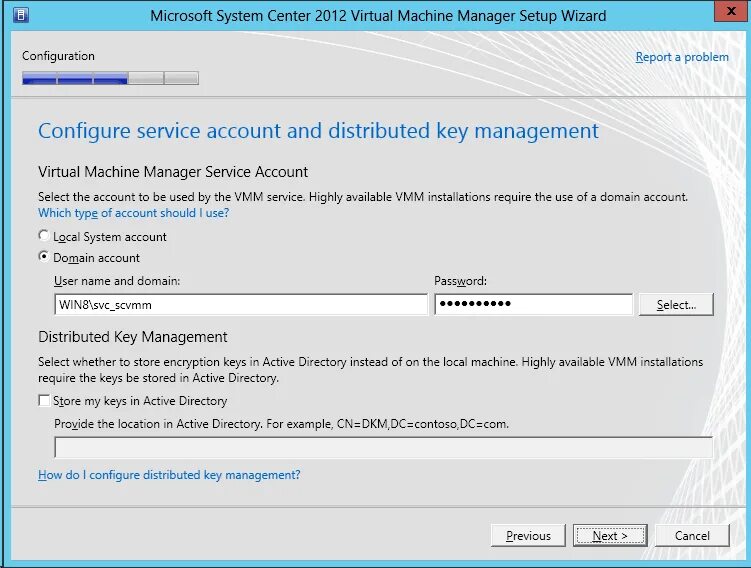This screenshot has width=751, height=568.
Task: Click the Active Directory location field
Action: point(384,447)
